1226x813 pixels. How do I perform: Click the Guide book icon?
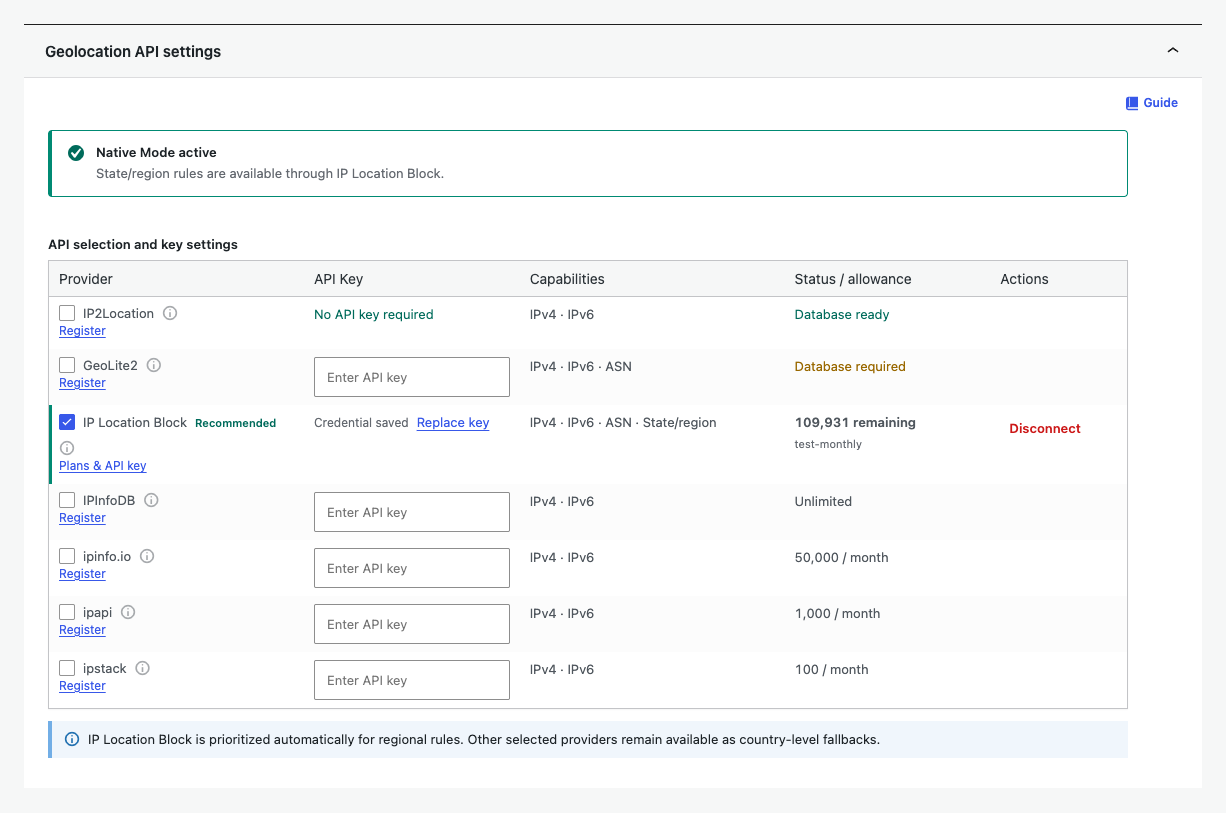click(1132, 103)
